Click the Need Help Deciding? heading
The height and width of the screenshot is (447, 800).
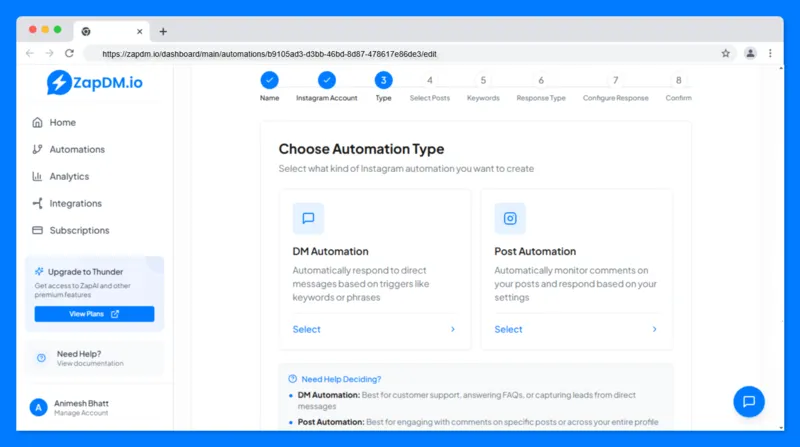(x=341, y=379)
